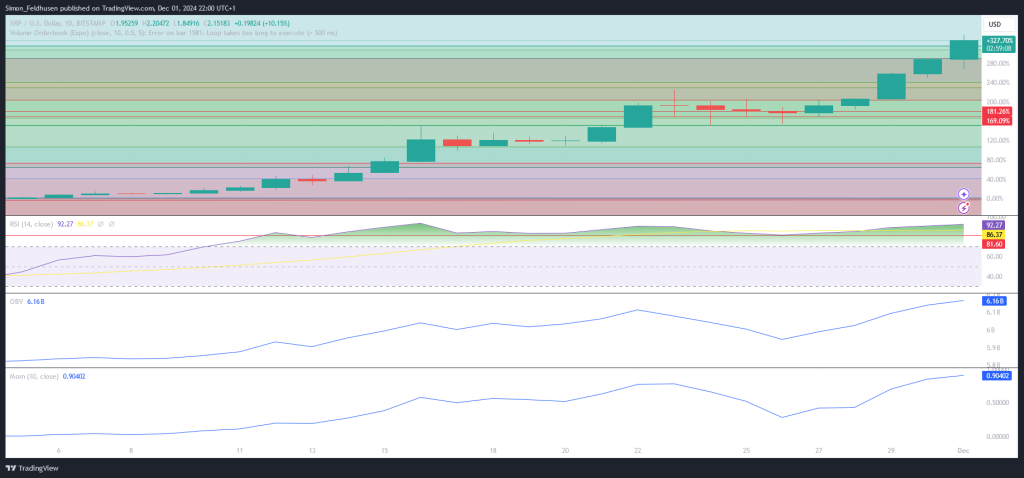Screen dimensions: 1024x478
Task: Click the Dec label on time axis
Action: 963,451
